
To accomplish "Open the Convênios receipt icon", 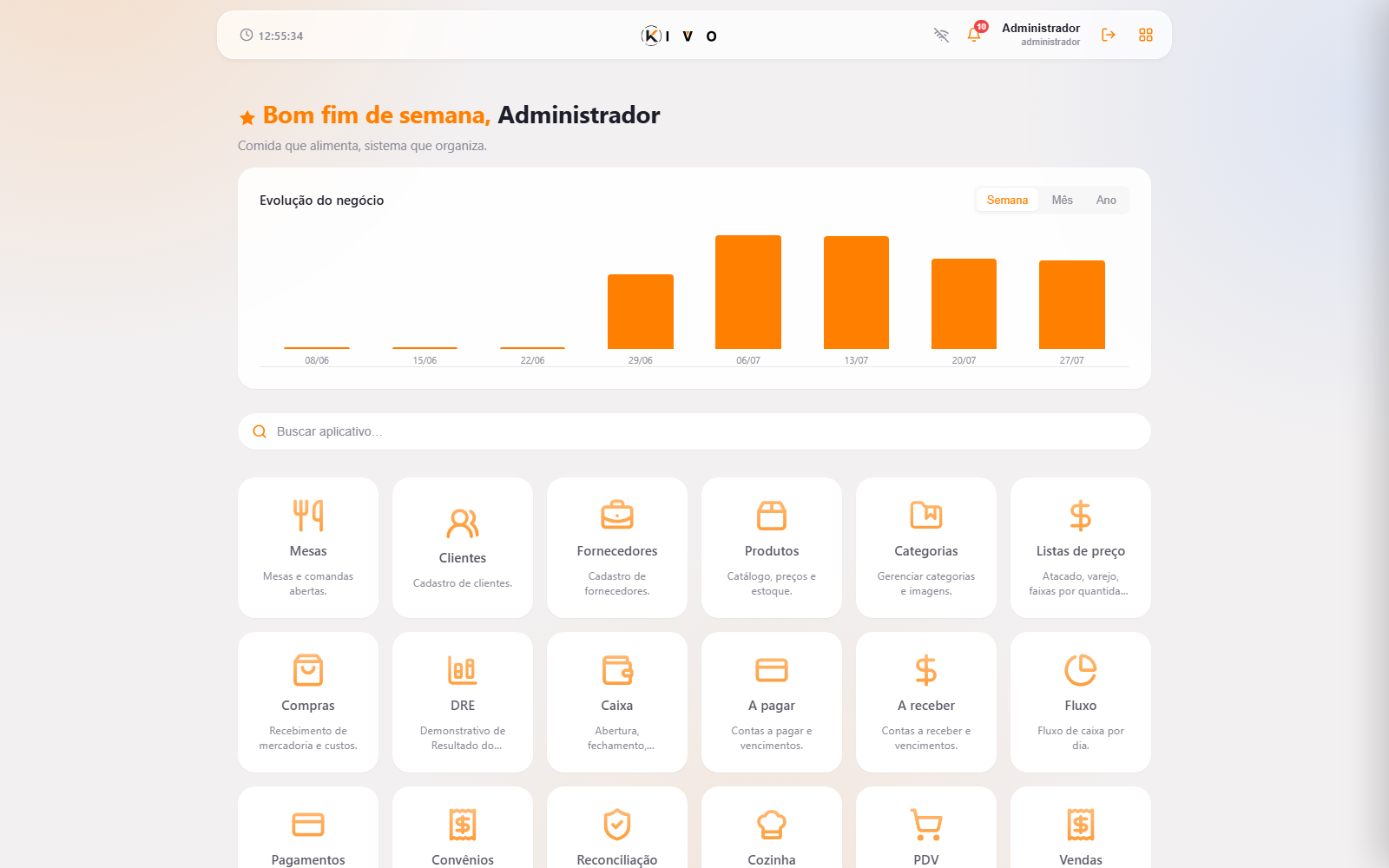I will 463,825.
